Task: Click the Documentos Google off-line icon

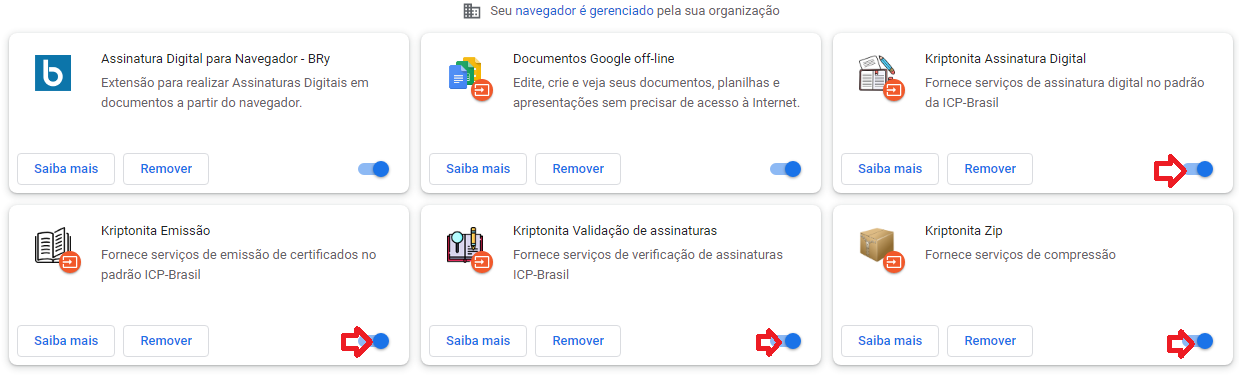Action: [x=465, y=77]
